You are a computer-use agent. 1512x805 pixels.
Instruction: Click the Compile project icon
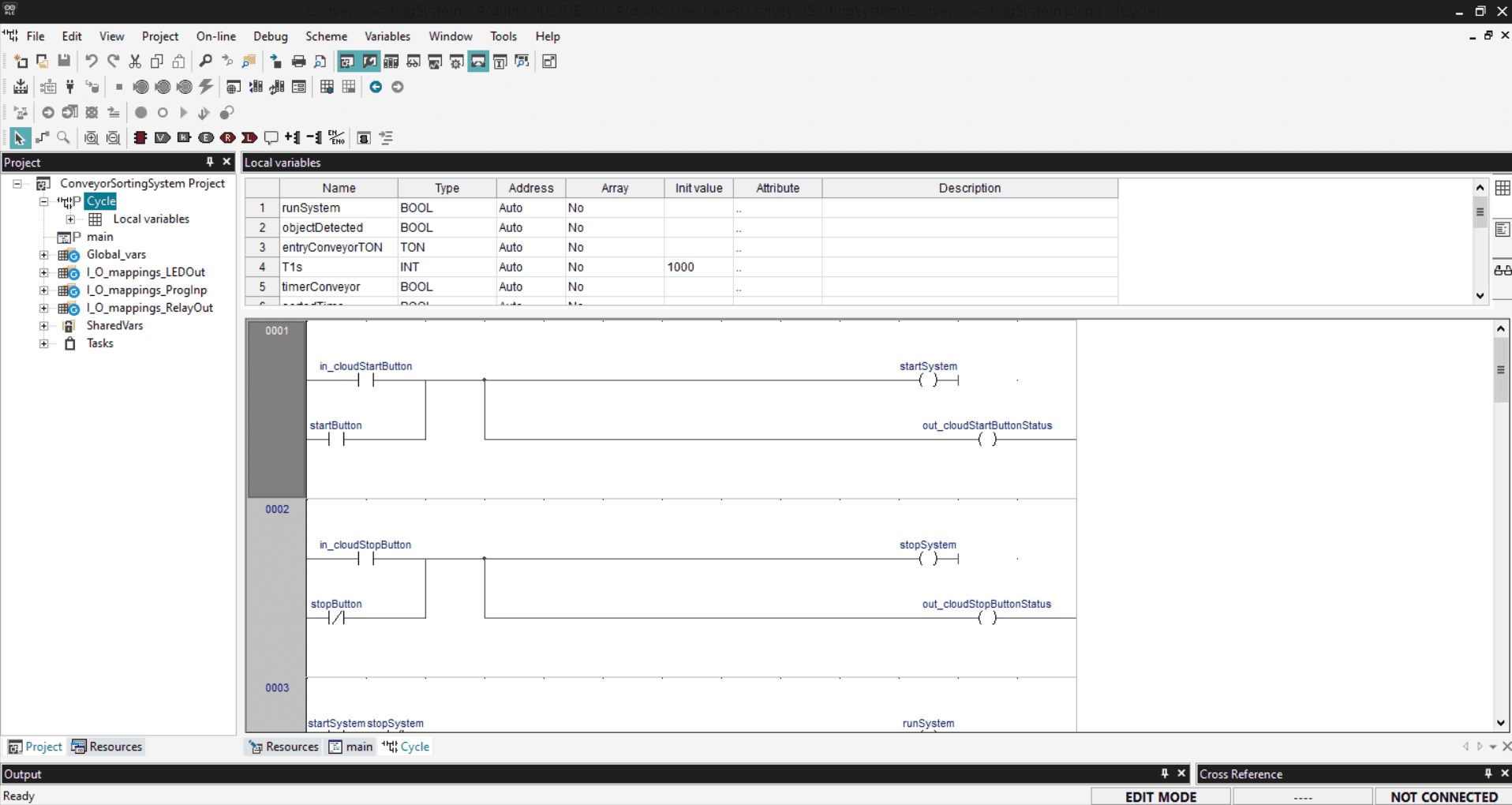(21, 87)
